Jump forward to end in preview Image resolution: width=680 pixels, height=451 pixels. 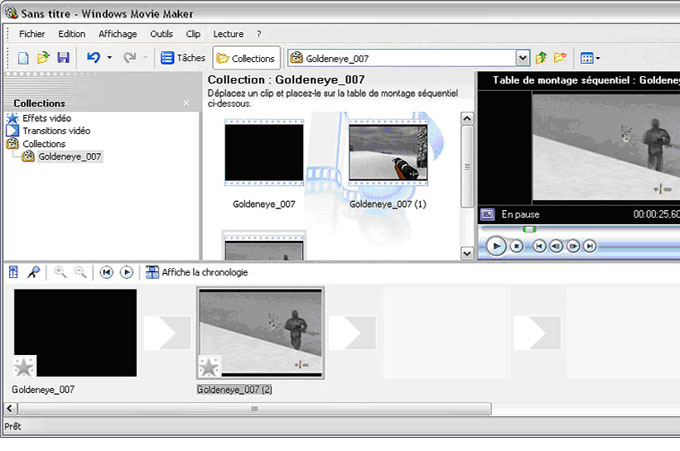[589, 246]
